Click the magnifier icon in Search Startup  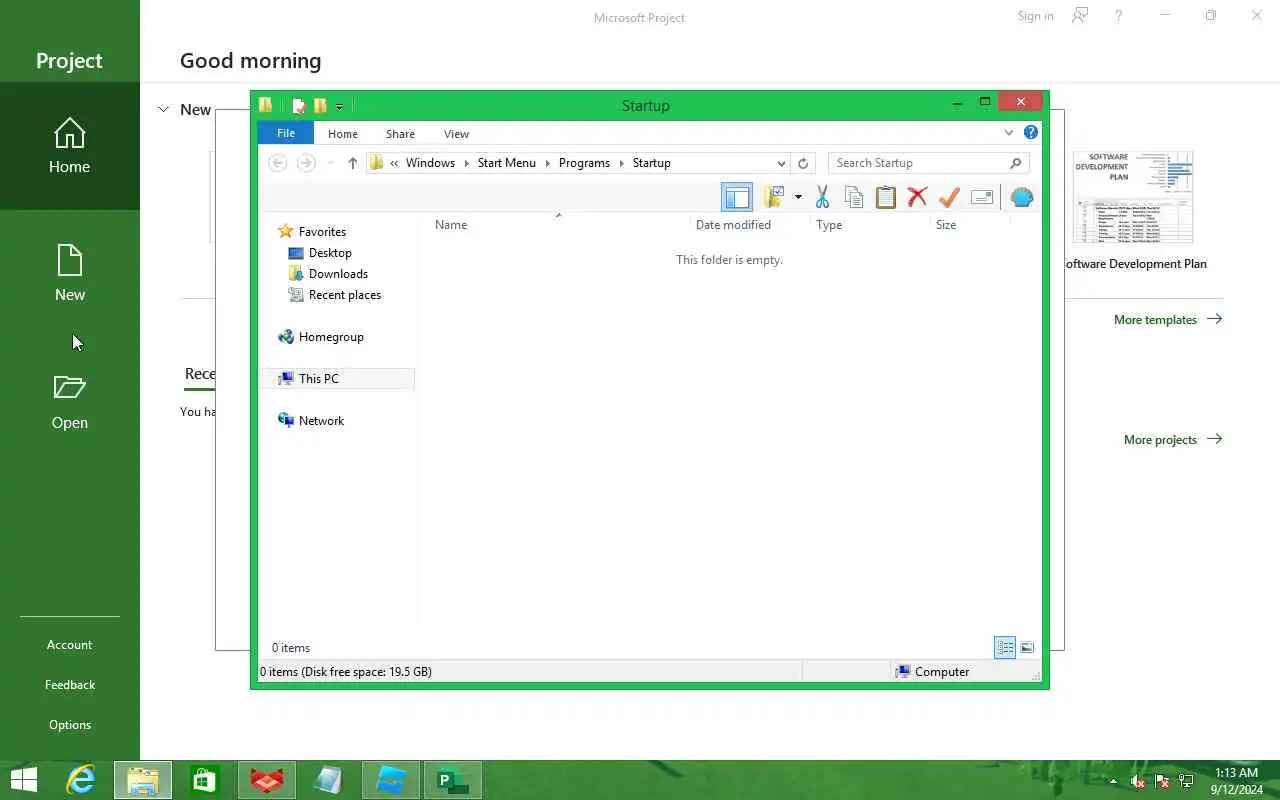click(1016, 163)
